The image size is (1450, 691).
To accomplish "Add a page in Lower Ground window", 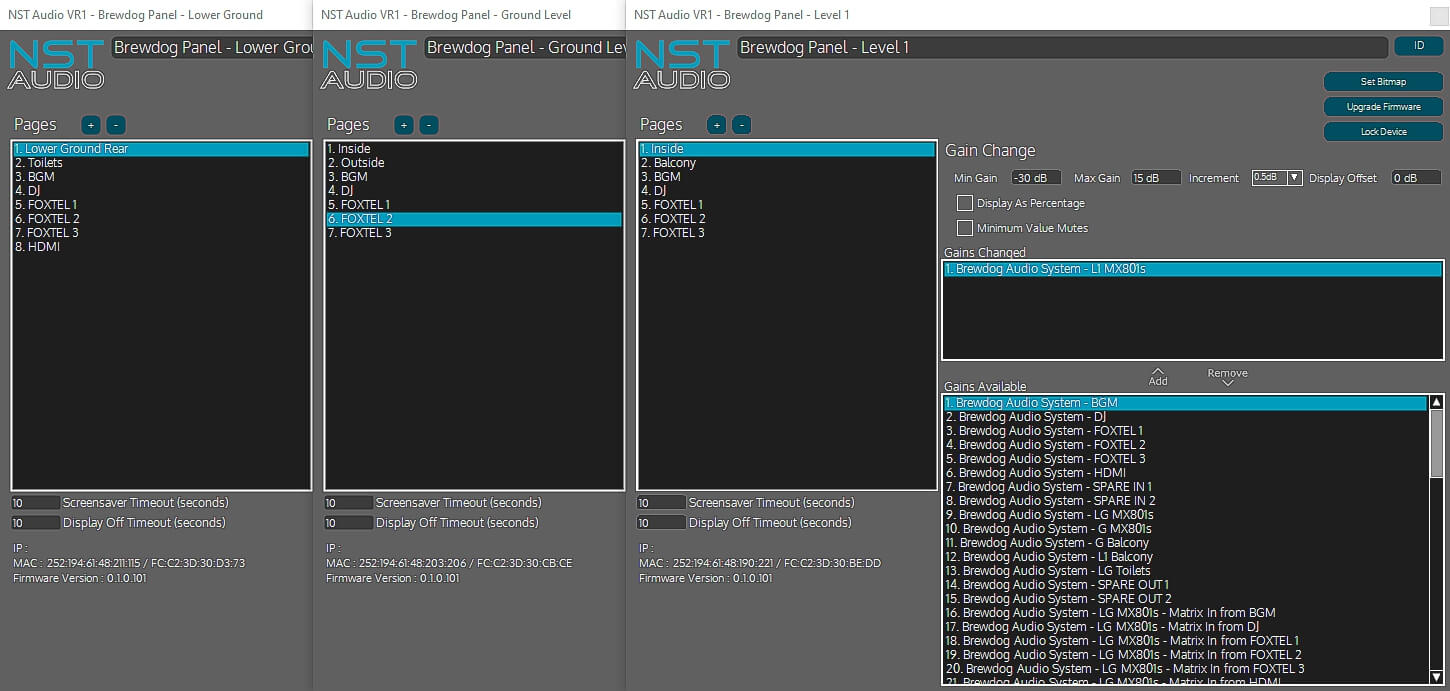I will (x=91, y=125).
